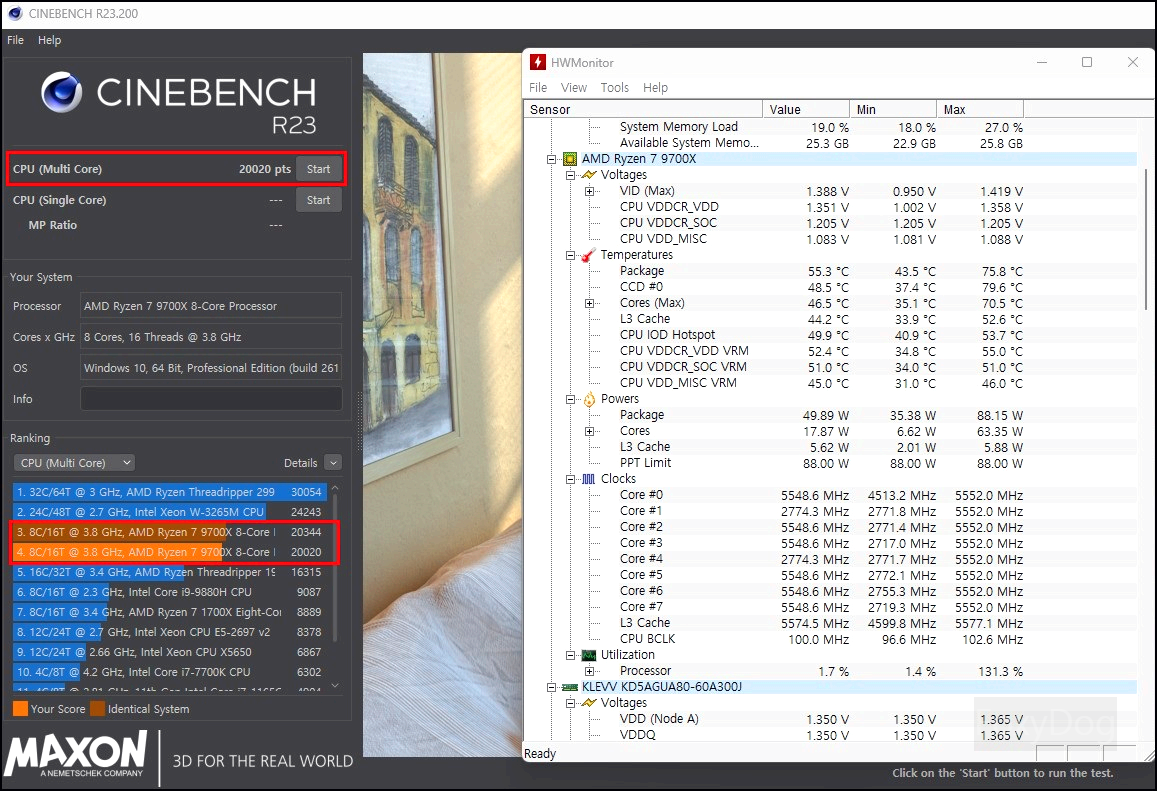Expand the ranking Details dropdown arrow
The width and height of the screenshot is (1157, 791).
click(x=334, y=463)
